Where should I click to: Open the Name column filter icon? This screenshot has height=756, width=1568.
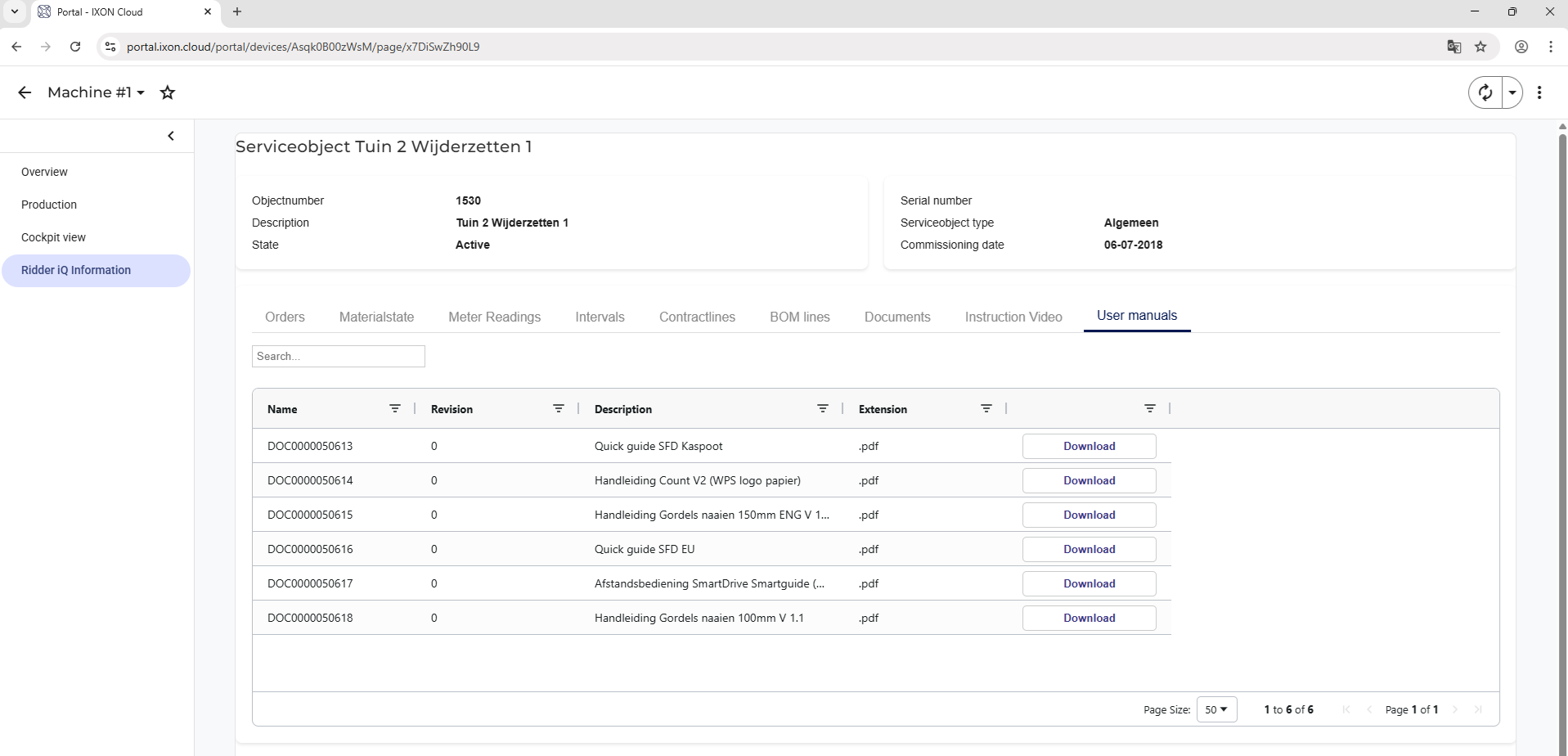click(x=395, y=408)
